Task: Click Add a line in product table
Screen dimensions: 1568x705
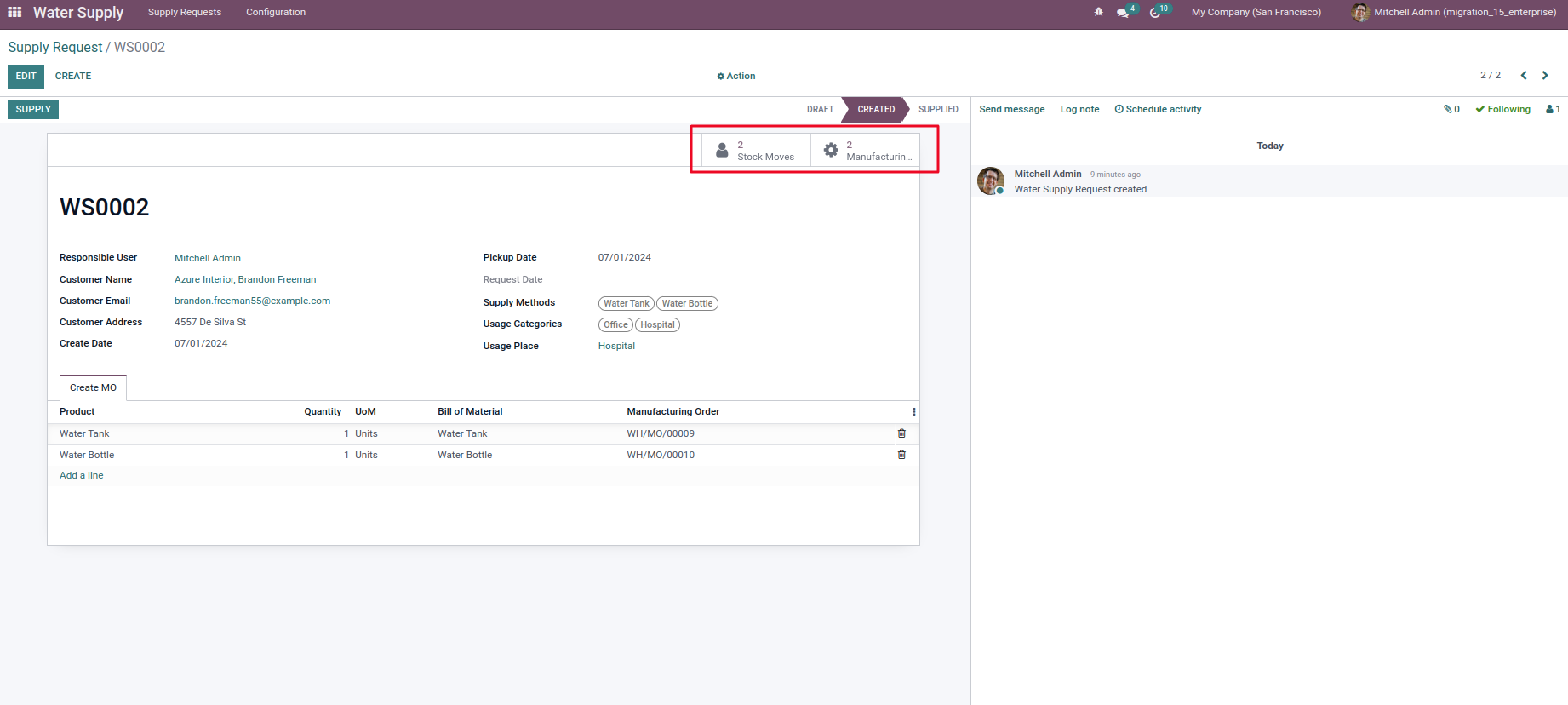Action: point(82,475)
